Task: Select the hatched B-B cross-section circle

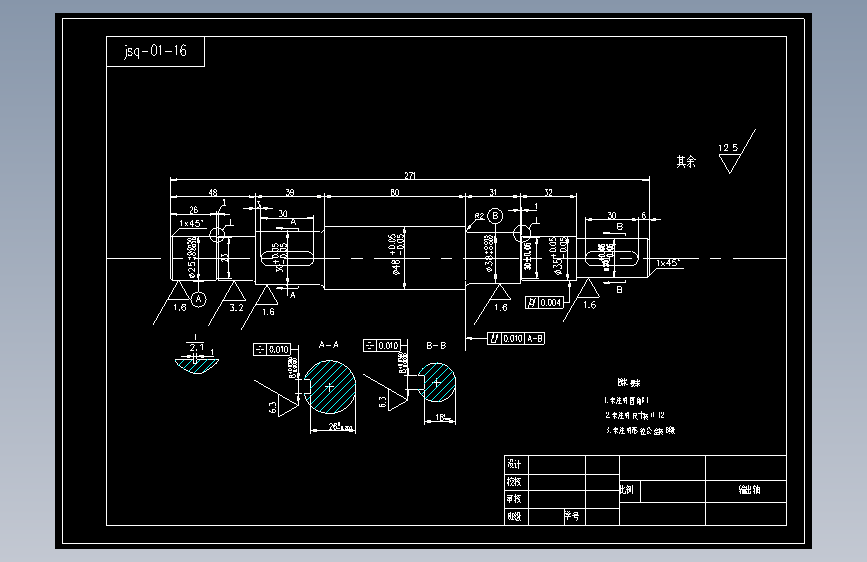Action: (x=437, y=382)
